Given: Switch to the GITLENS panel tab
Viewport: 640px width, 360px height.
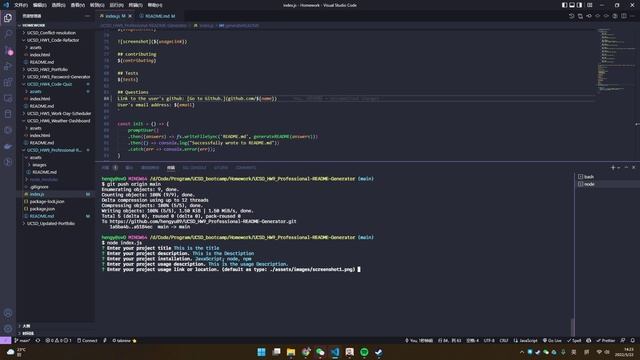Looking at the screenshot, I should click(x=221, y=167).
